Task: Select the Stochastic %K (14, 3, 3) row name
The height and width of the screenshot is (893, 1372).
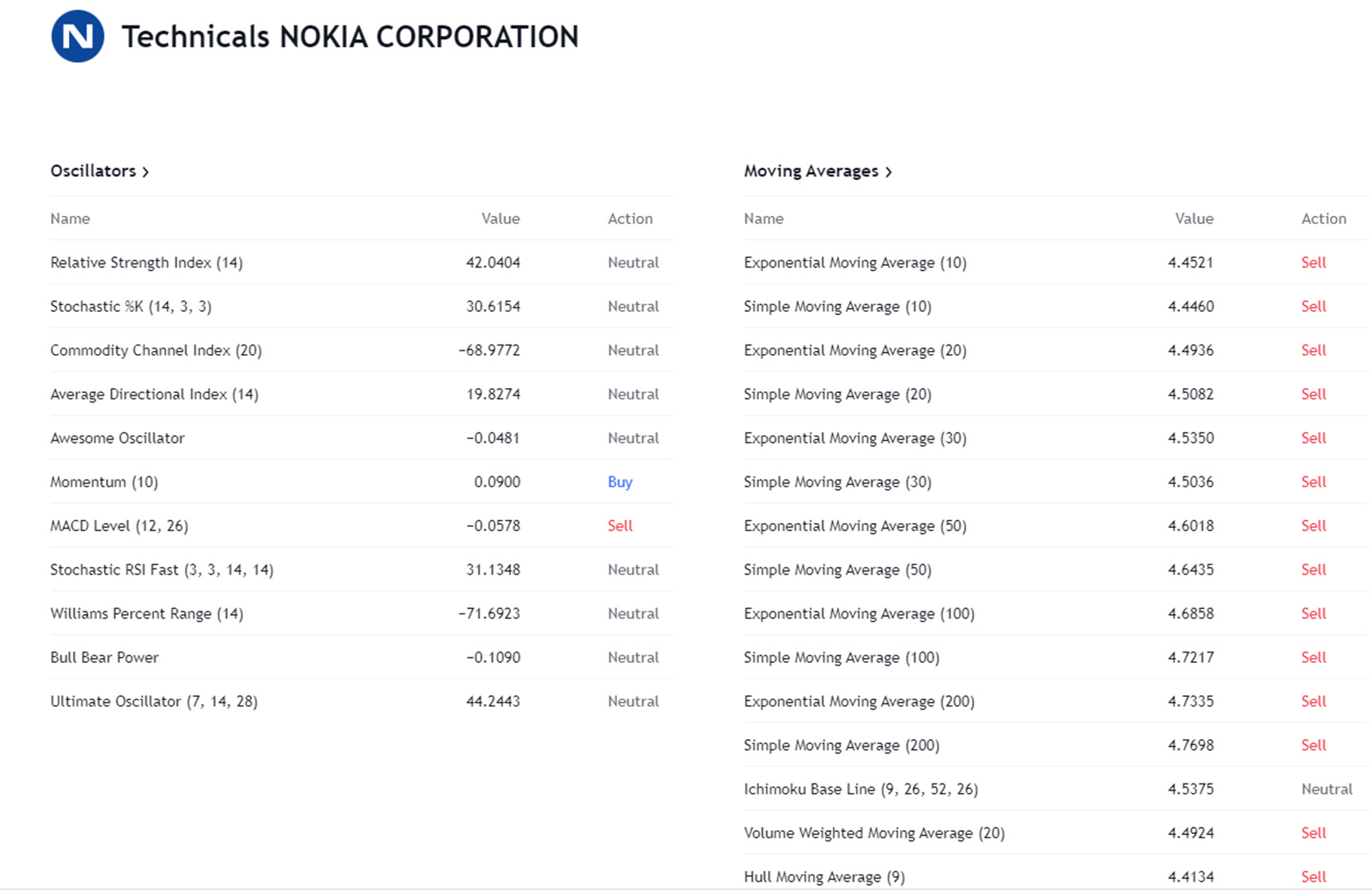Action: pos(131,306)
